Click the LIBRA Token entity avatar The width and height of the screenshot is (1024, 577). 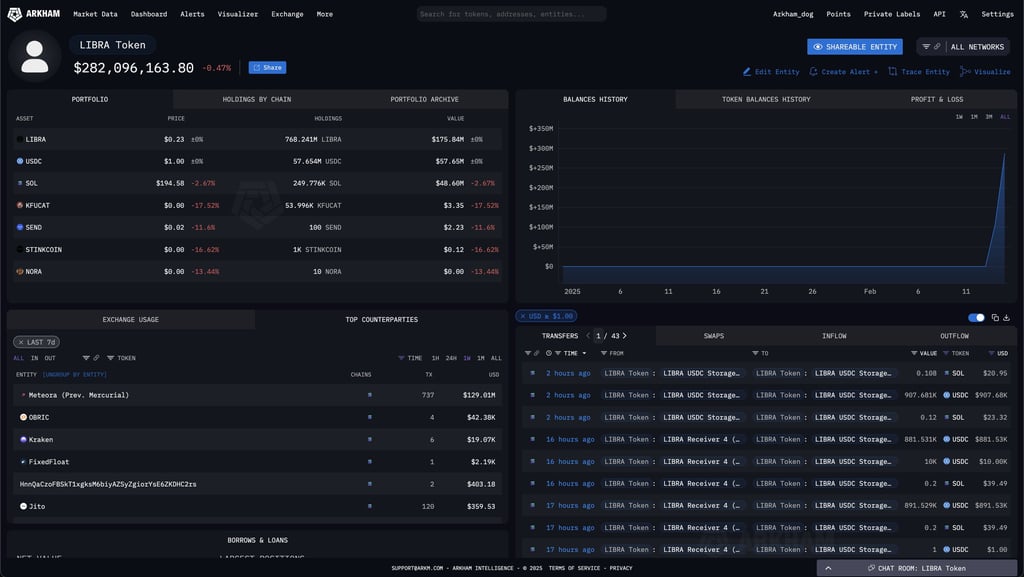[35, 56]
